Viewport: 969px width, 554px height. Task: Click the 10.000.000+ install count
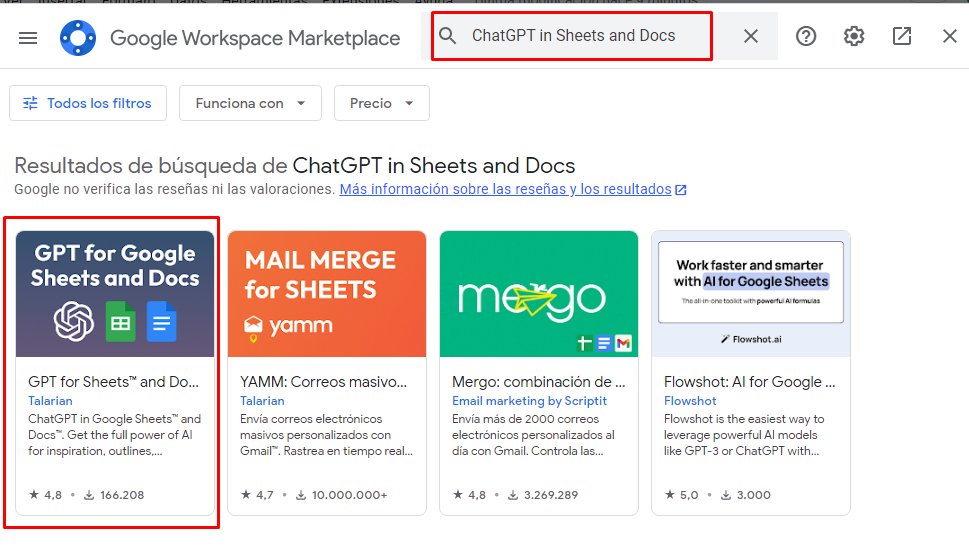[342, 495]
